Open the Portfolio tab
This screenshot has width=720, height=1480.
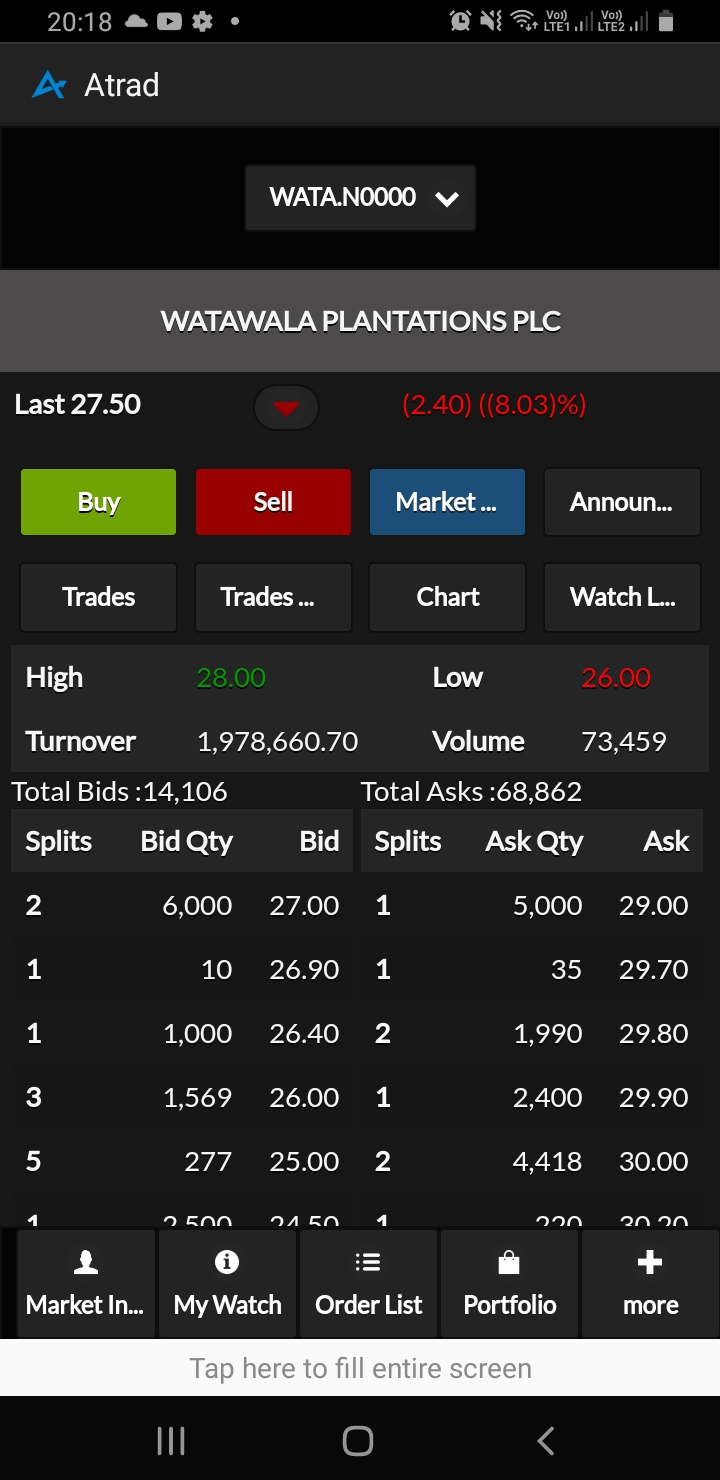(x=509, y=1284)
